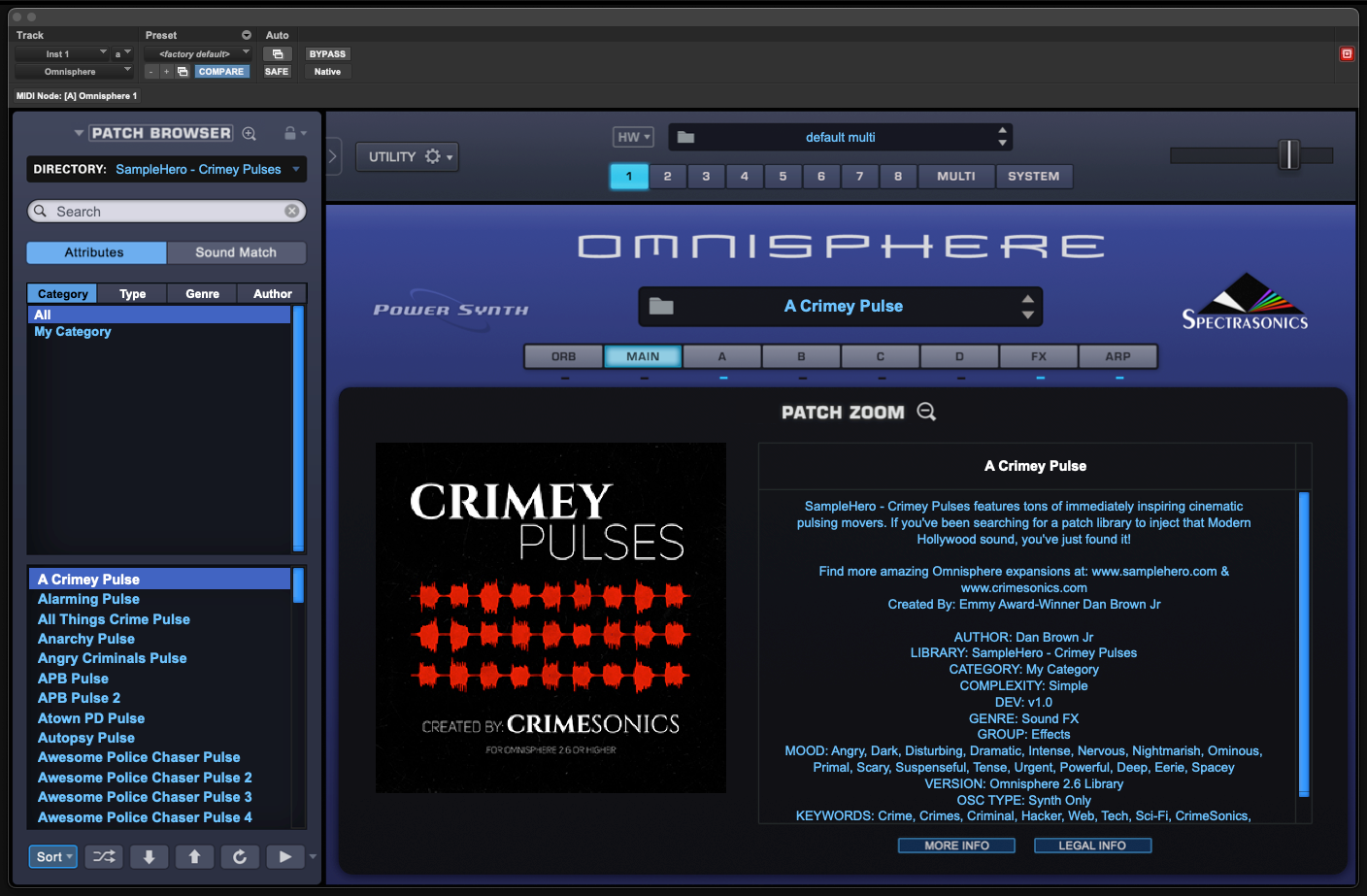Open the audition options arrow beside play
The width and height of the screenshot is (1367, 896).
point(313,856)
